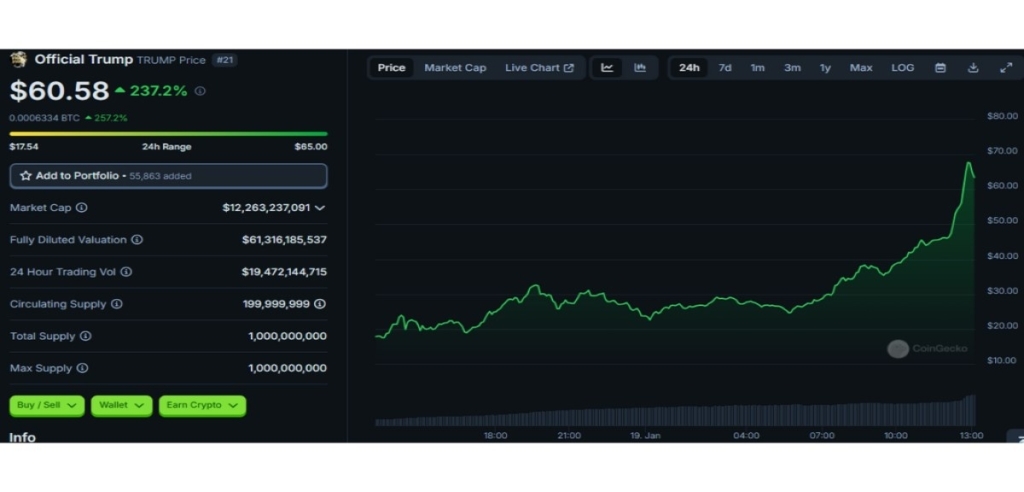Select the Max time range

coord(861,68)
